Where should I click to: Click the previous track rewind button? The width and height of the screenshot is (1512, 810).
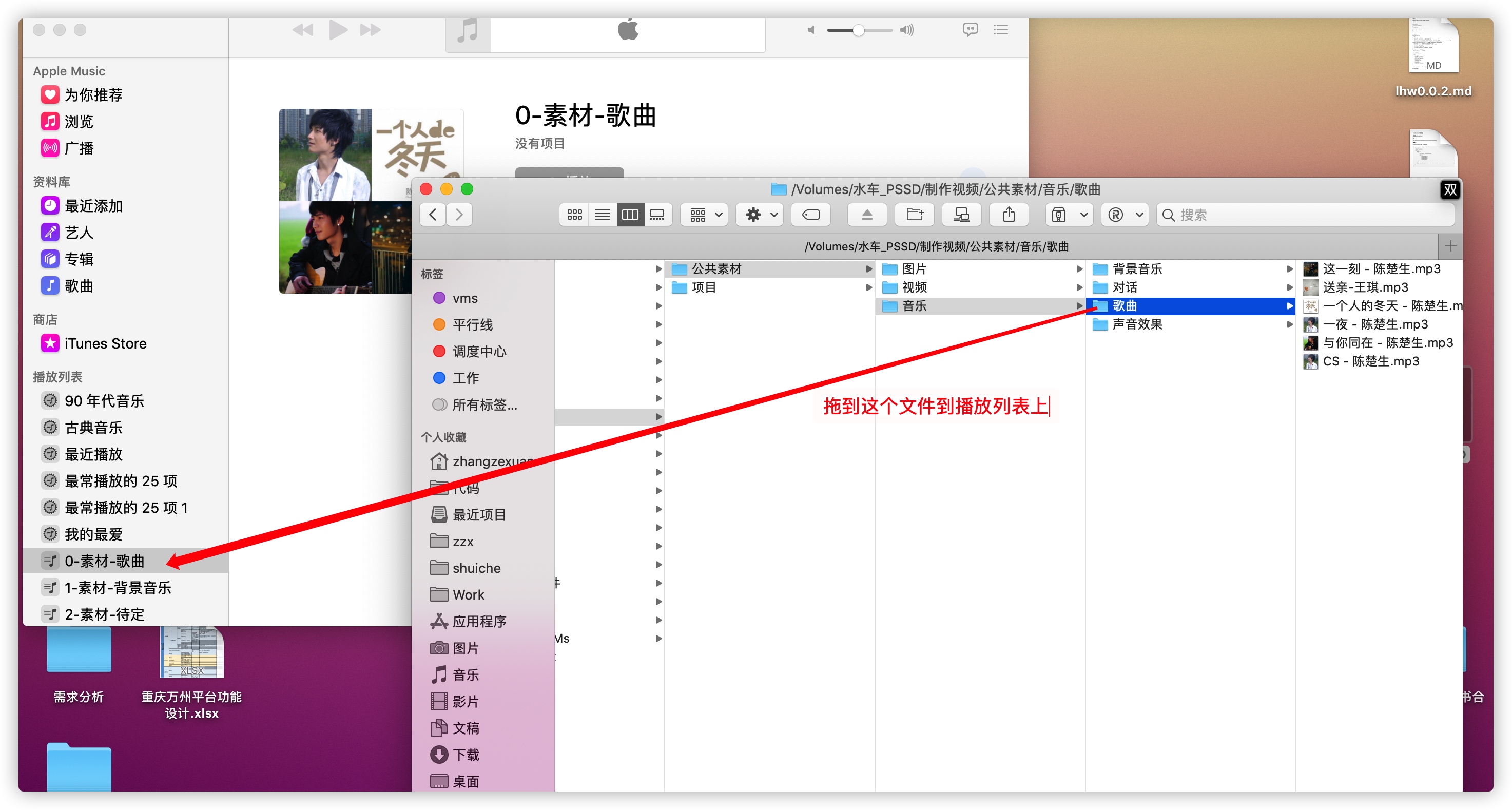(303, 29)
